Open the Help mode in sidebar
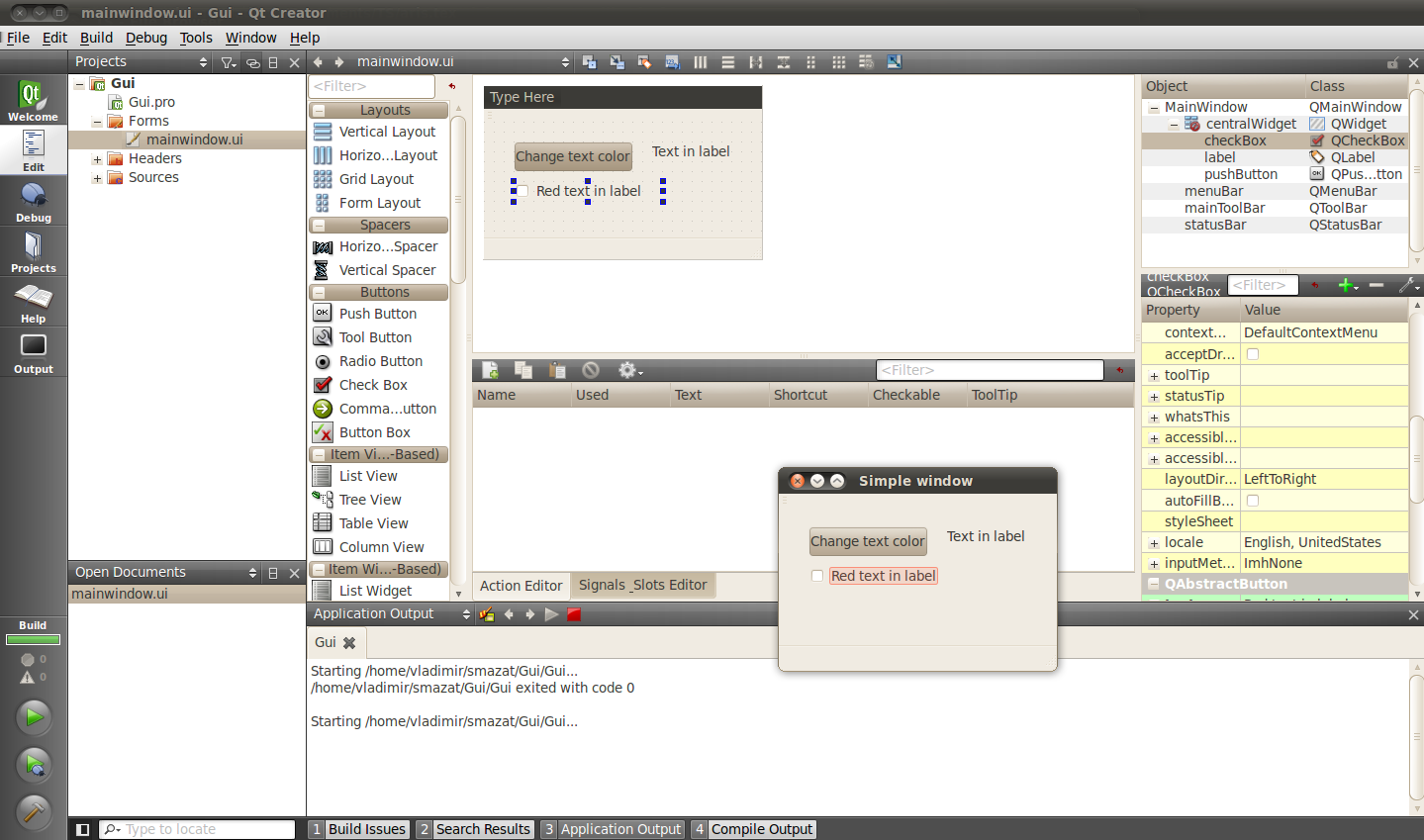1424x840 pixels. tap(33, 303)
